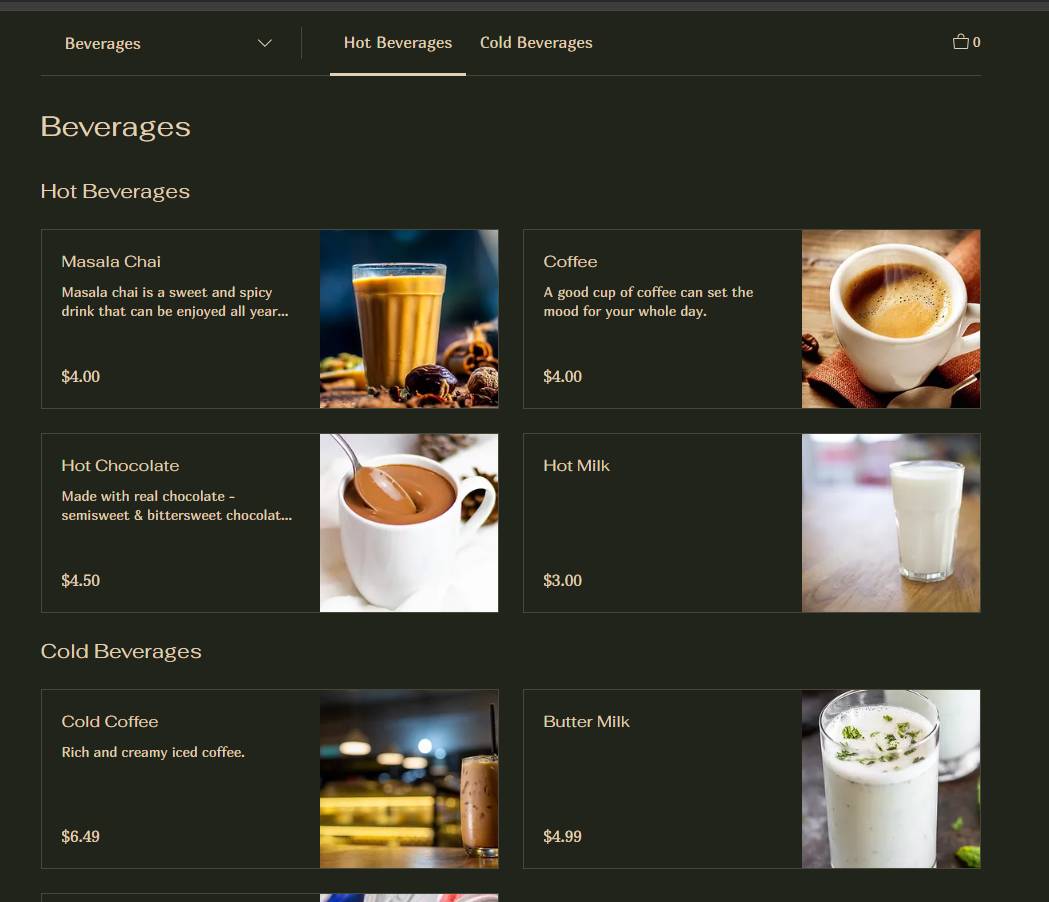The height and width of the screenshot is (902, 1049).
Task: Click the 'Masala chai is a sweet and spicy' description
Action: tap(175, 302)
